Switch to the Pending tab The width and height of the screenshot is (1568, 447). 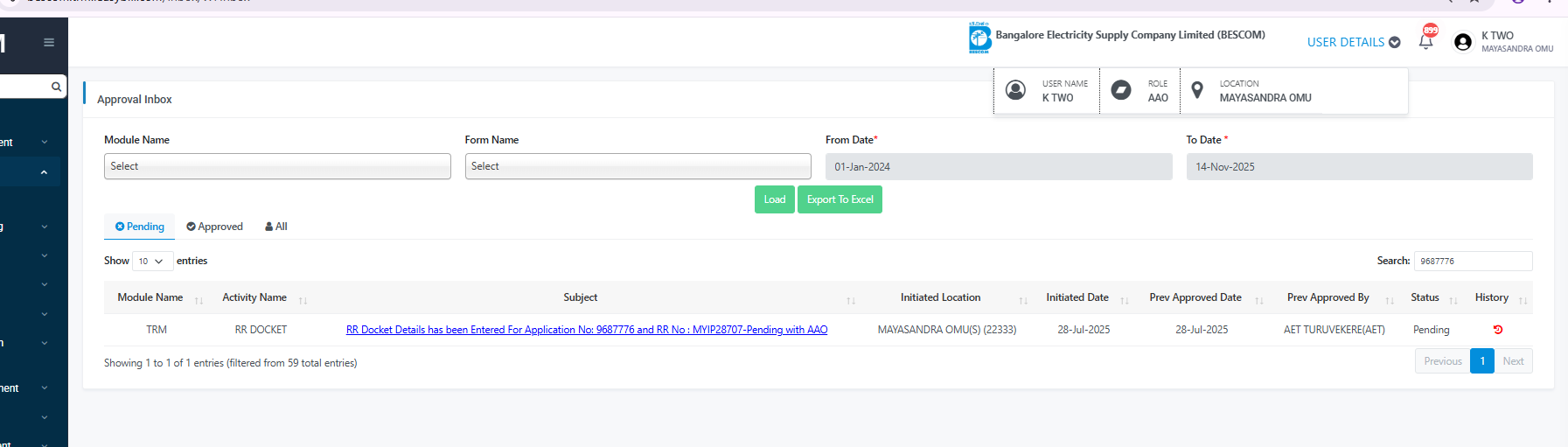140,227
